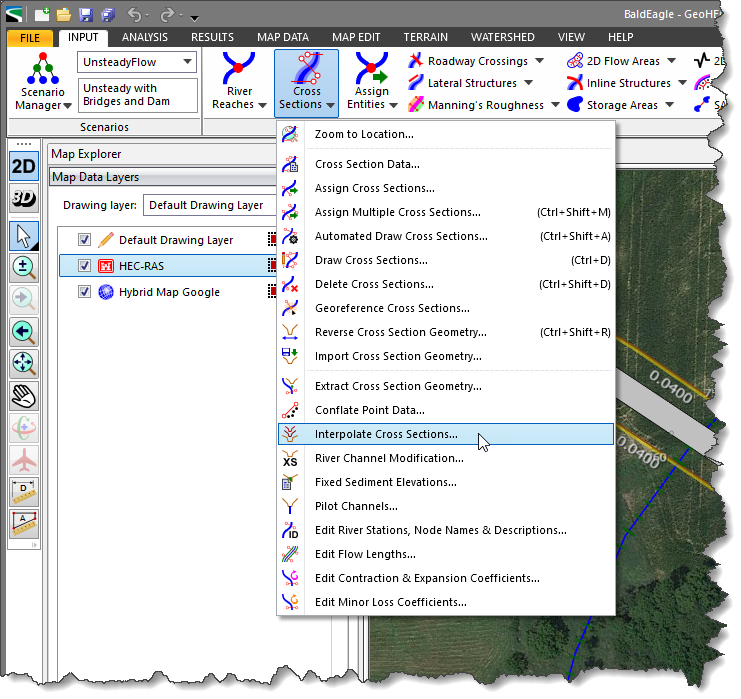Choose Pilot Channels menu item

pos(446,506)
